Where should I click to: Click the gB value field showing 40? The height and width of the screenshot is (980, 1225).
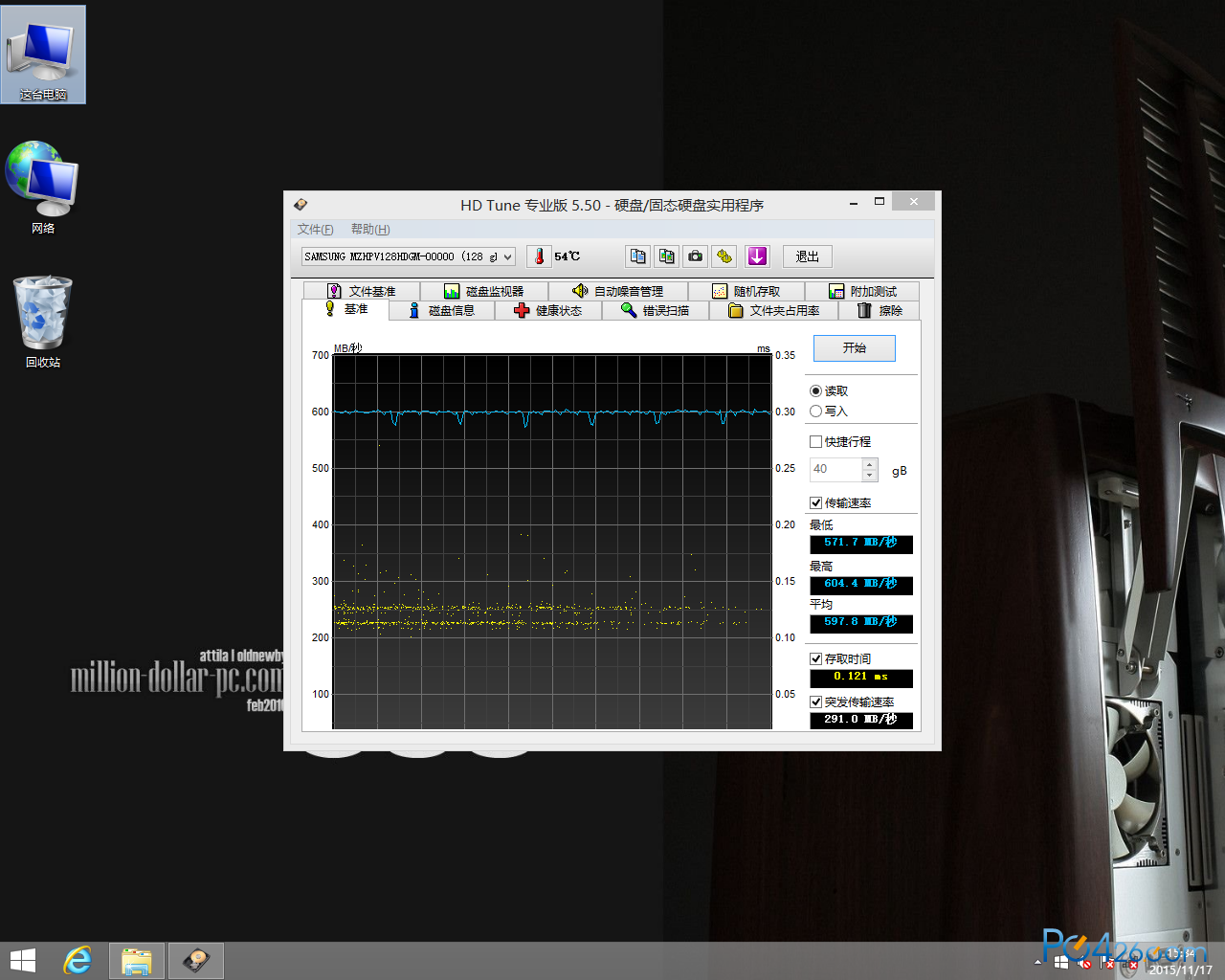click(x=835, y=469)
